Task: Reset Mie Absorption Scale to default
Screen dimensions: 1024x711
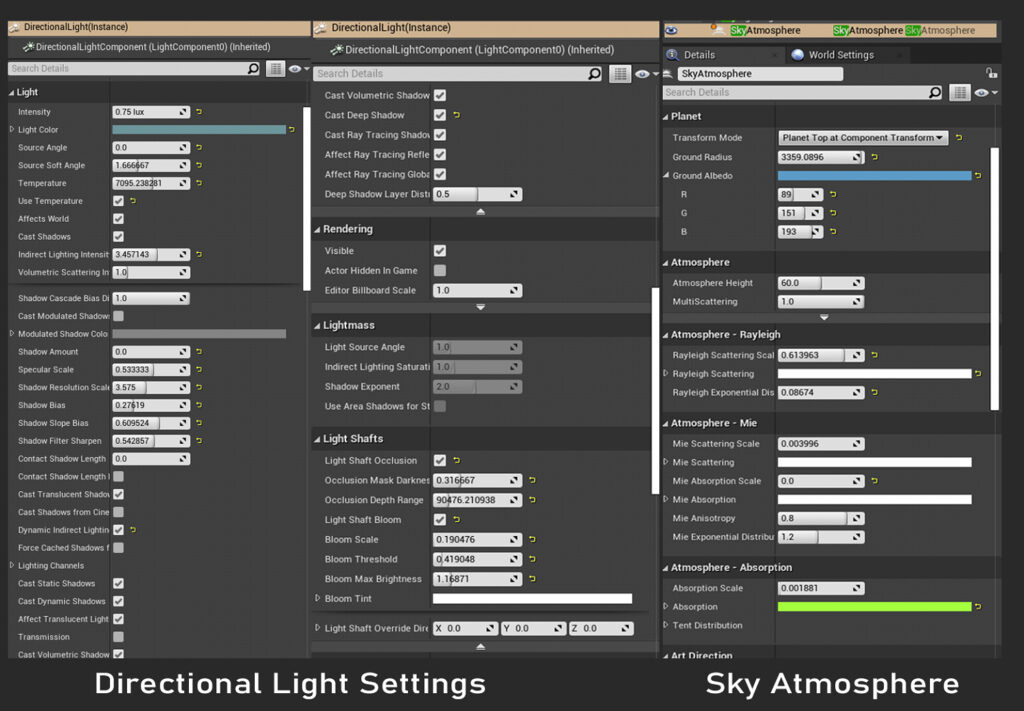Action: click(x=874, y=481)
